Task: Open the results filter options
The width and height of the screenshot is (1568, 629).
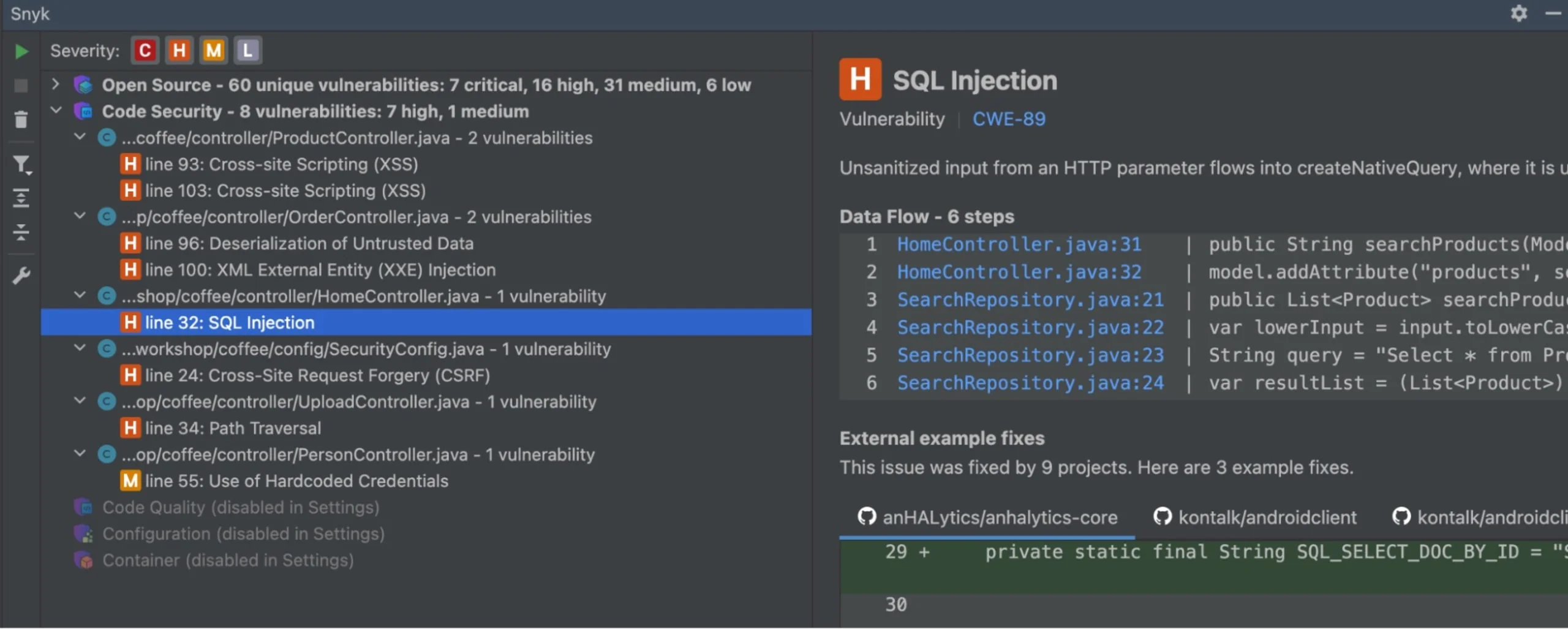Action: (x=21, y=164)
